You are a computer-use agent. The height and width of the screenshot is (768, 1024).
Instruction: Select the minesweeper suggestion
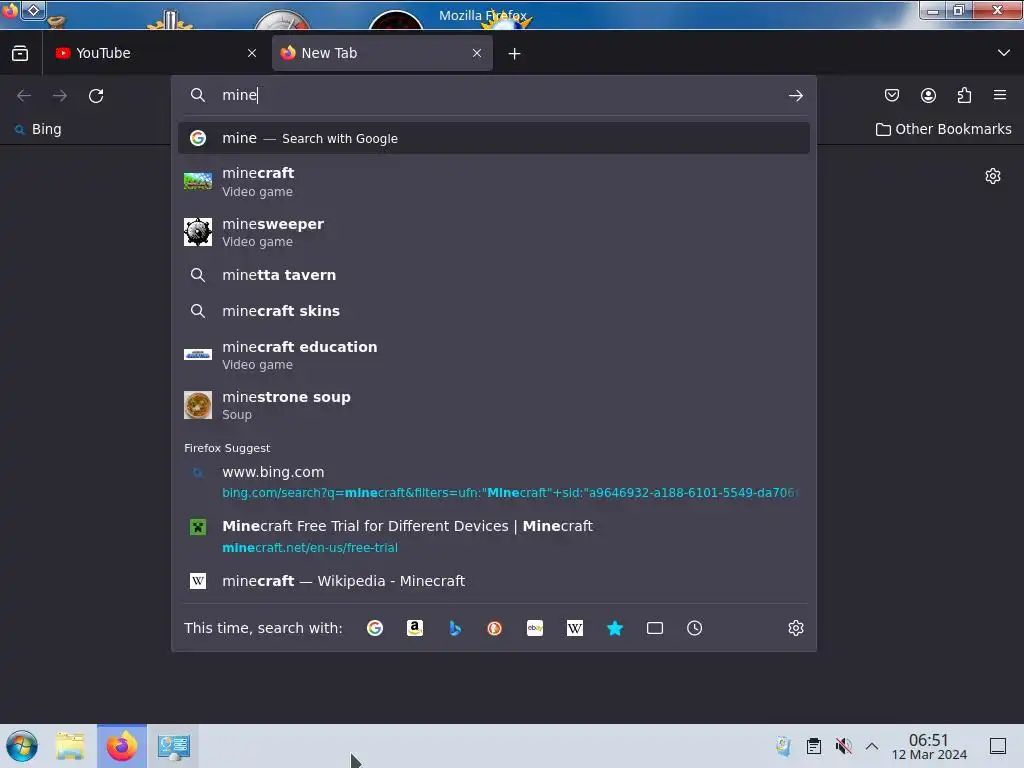click(x=494, y=232)
